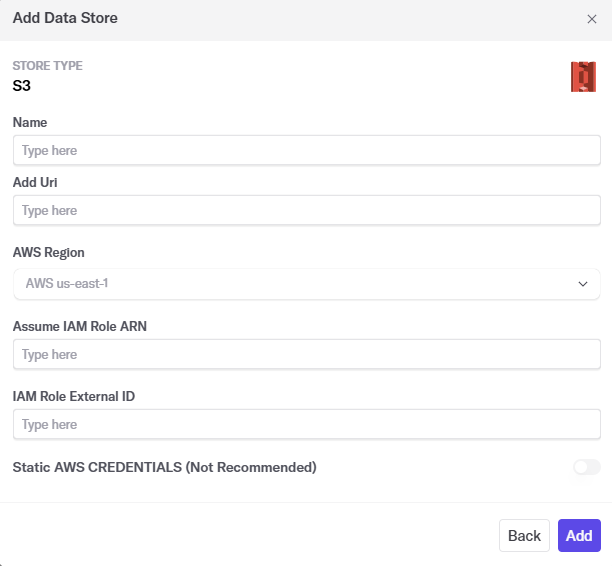Click the "Add Data Store" dialog title
This screenshot has height=566, width=612.
[65, 19]
